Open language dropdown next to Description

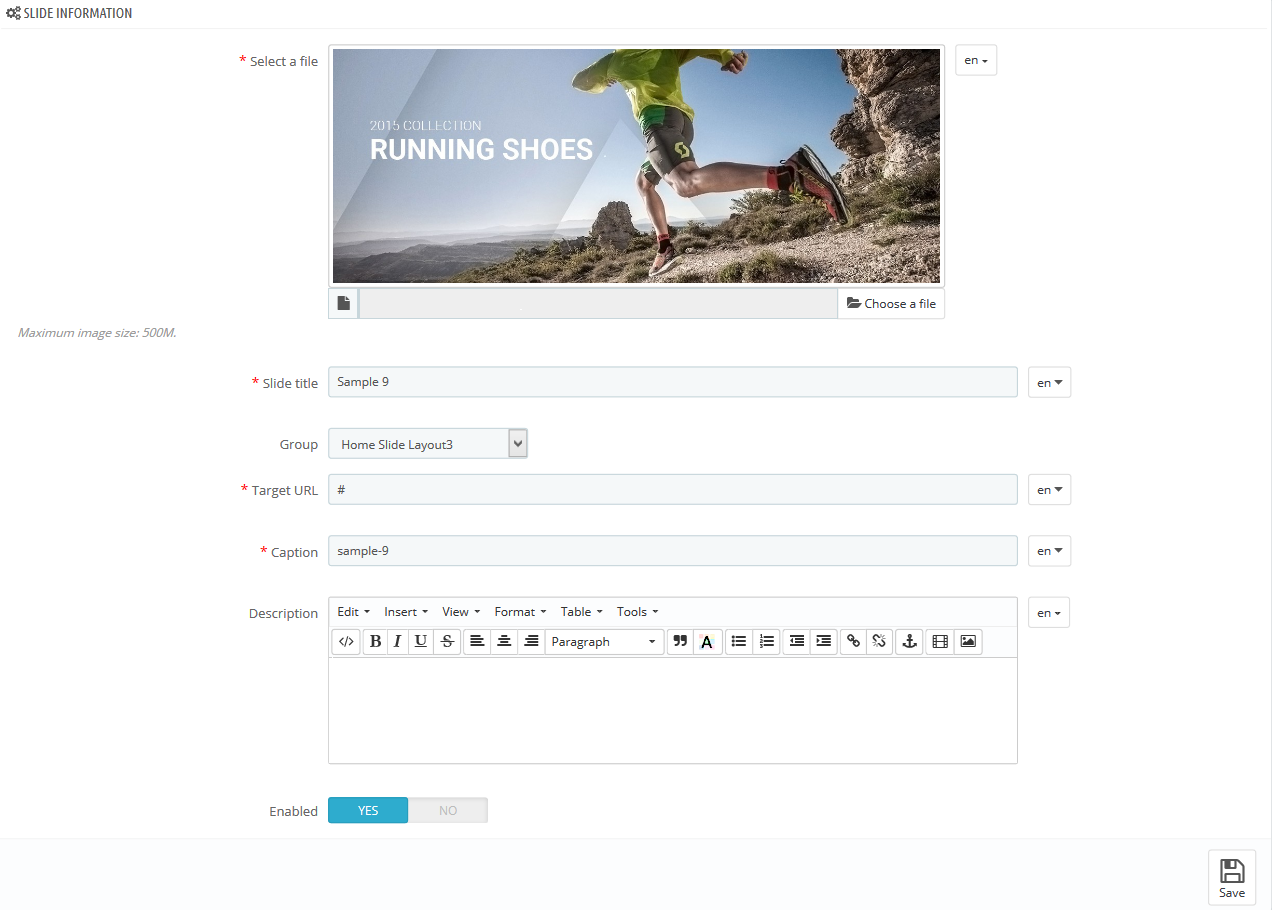[1049, 613]
